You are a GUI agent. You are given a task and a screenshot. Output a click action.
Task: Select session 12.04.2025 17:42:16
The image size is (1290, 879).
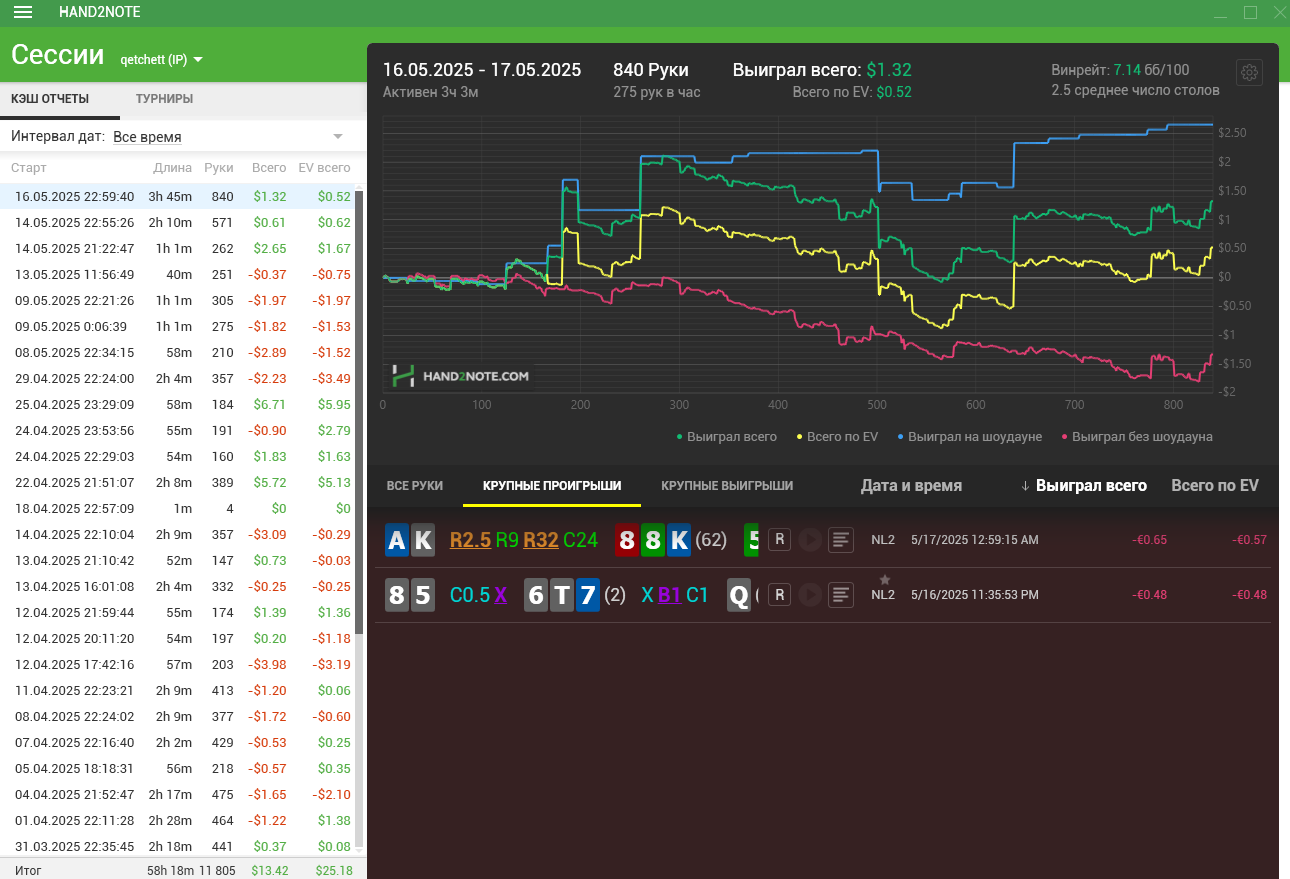[177, 665]
